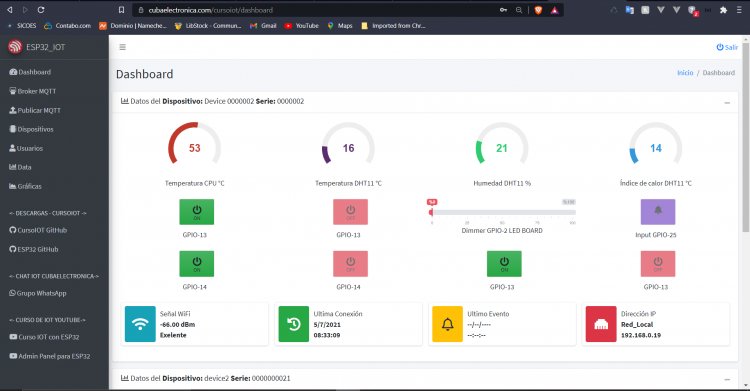This screenshot has height=391, width=750.
Task: Toggle green GPIO-13 ON button under Temperatura CPU
Action: [197, 212]
